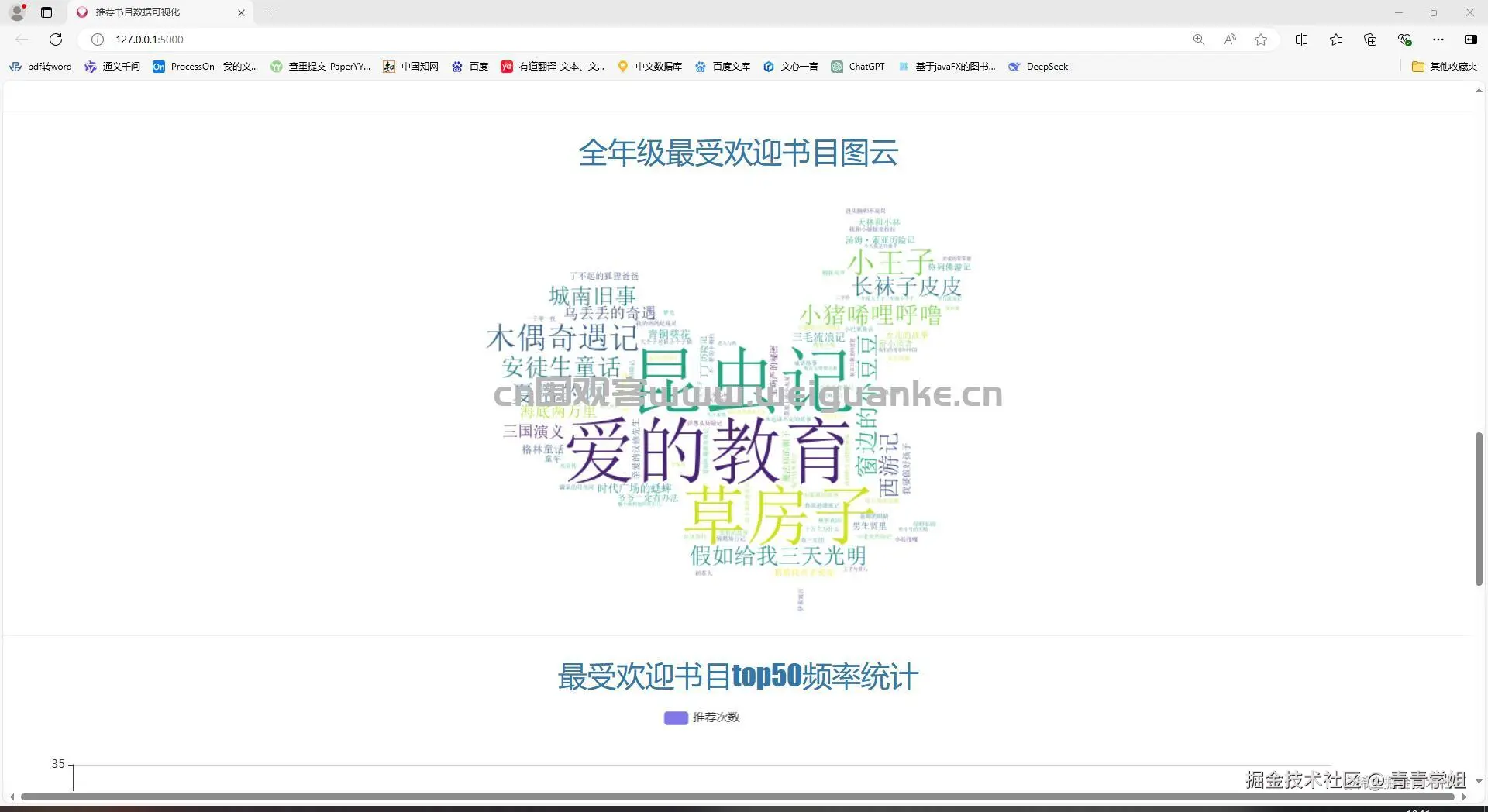The height and width of the screenshot is (812, 1488).
Task: Add this page to favorites star
Action: click(x=1261, y=40)
